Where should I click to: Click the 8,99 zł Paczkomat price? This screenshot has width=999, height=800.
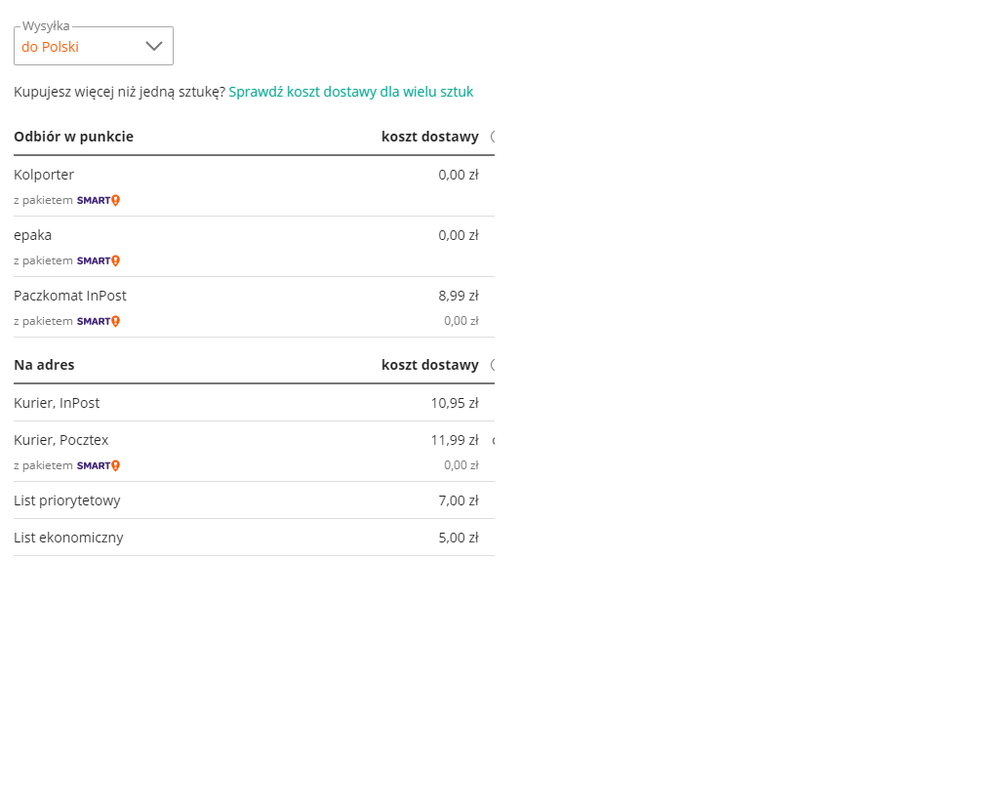tap(458, 296)
